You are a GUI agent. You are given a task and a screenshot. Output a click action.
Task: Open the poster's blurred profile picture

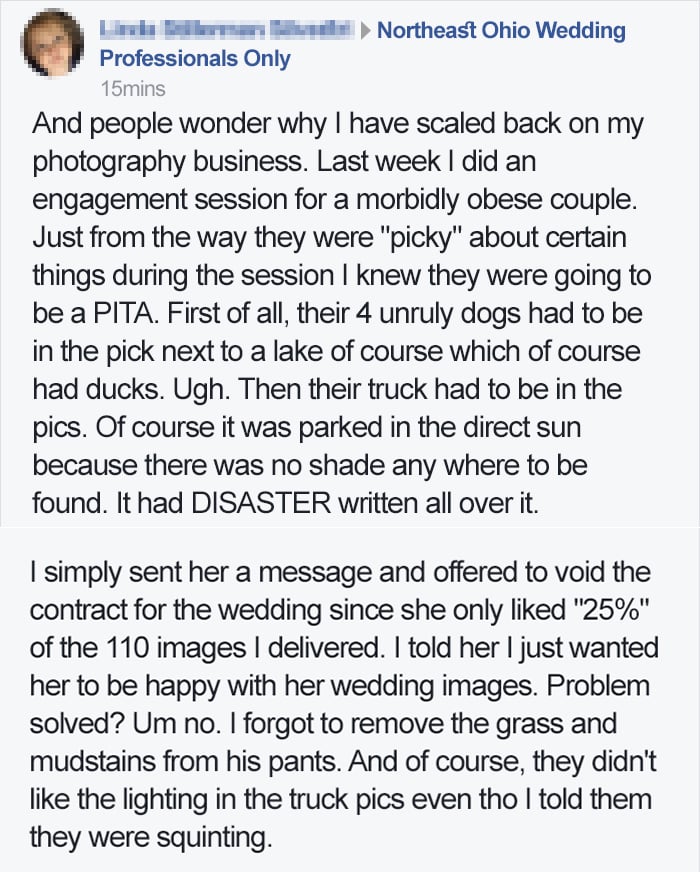click(x=52, y=44)
